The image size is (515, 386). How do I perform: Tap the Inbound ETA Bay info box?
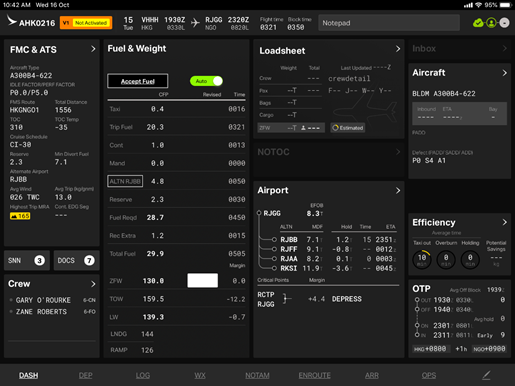click(460, 114)
